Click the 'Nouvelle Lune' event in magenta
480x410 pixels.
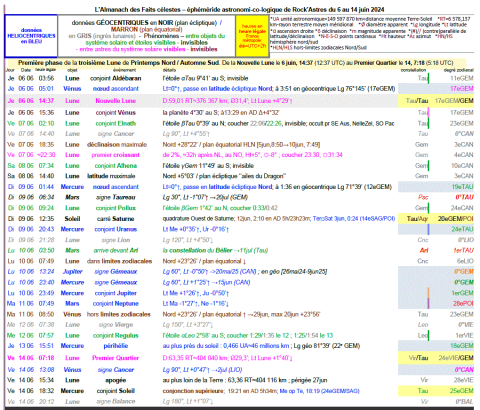(x=116, y=101)
